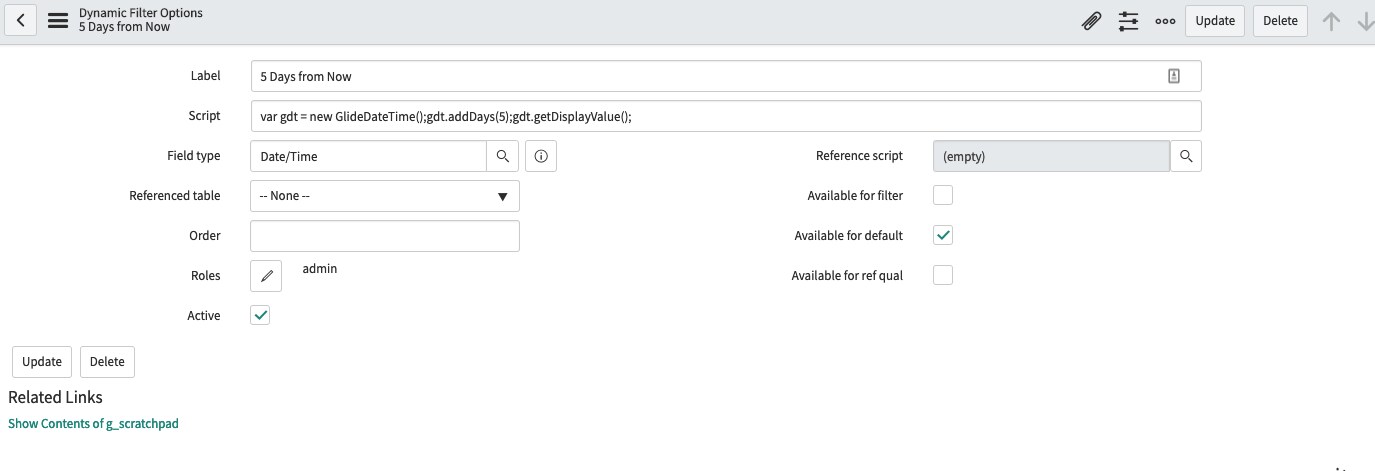
Task: Uncheck the Available for default checkbox
Action: [943, 236]
